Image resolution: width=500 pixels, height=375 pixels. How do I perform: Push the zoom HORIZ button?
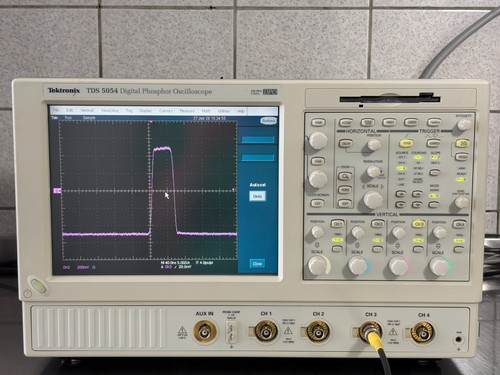345,190
